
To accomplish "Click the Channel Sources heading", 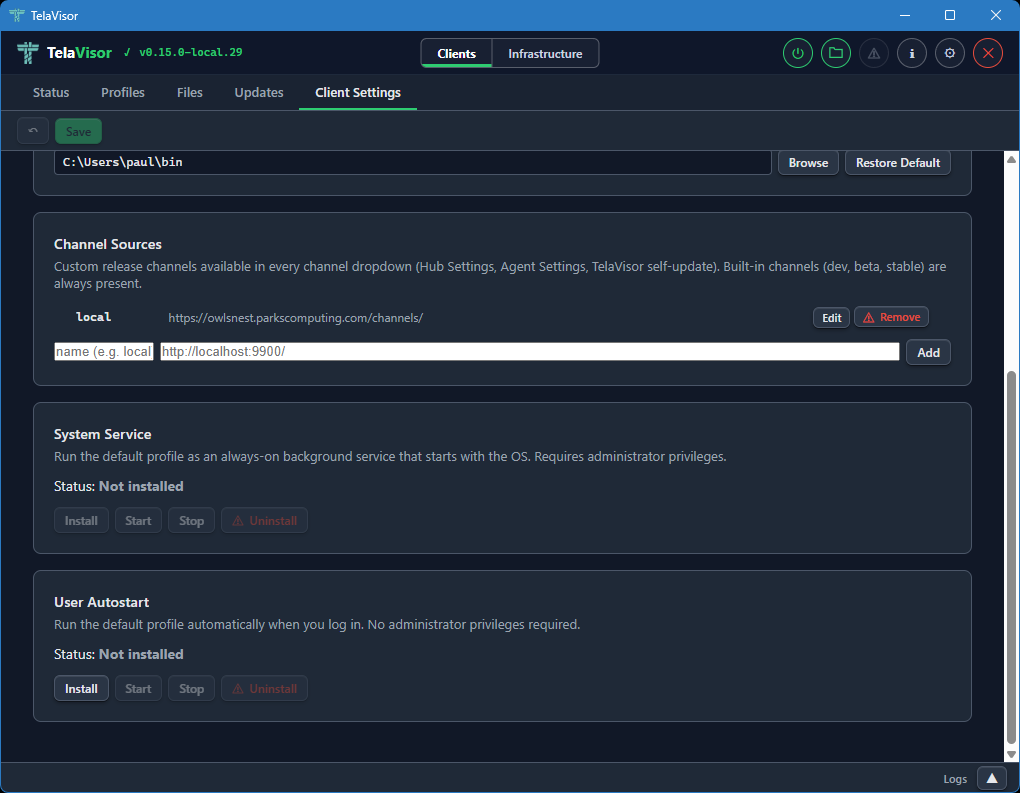I will tap(107, 244).
